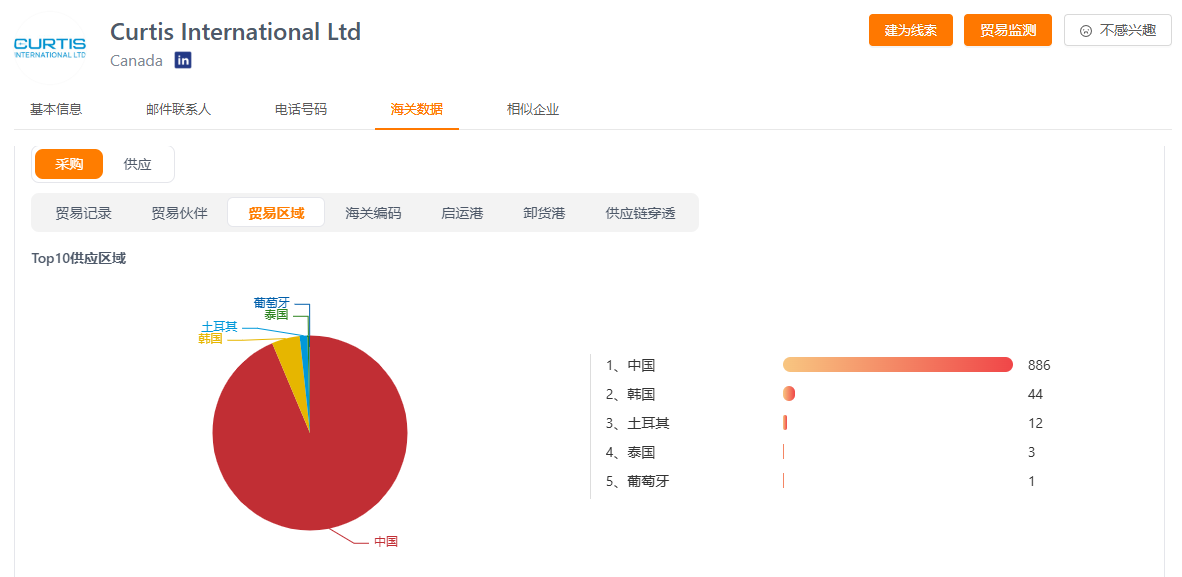The image size is (1182, 577).
Task: Select the 贸易区域 sub-tab
Action: pos(277,213)
